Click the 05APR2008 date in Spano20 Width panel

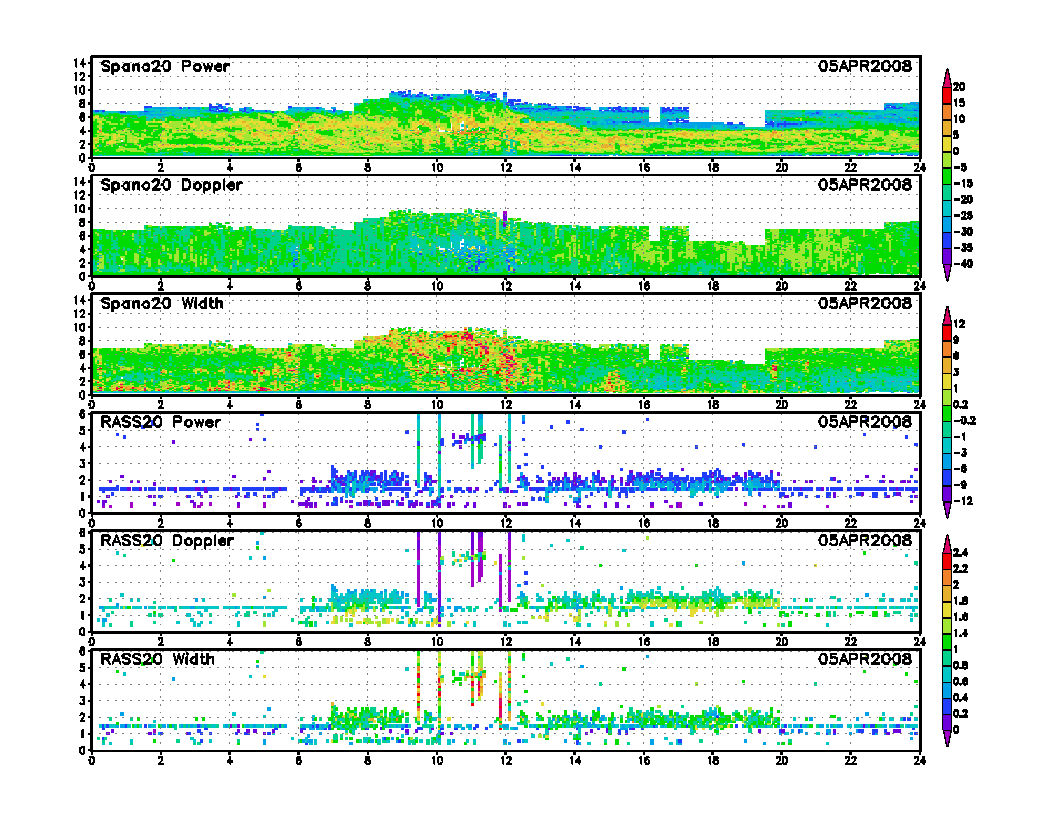pyautogui.click(x=865, y=303)
